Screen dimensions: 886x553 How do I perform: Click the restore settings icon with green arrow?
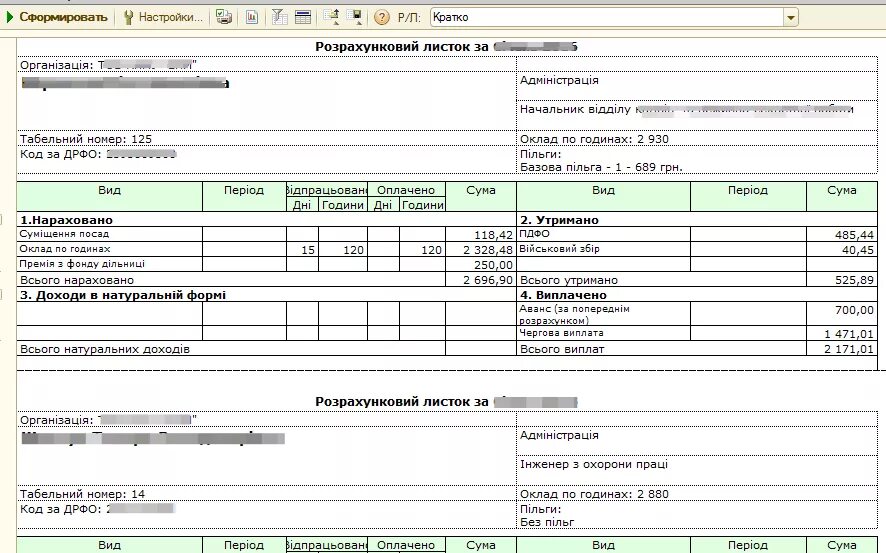point(331,17)
